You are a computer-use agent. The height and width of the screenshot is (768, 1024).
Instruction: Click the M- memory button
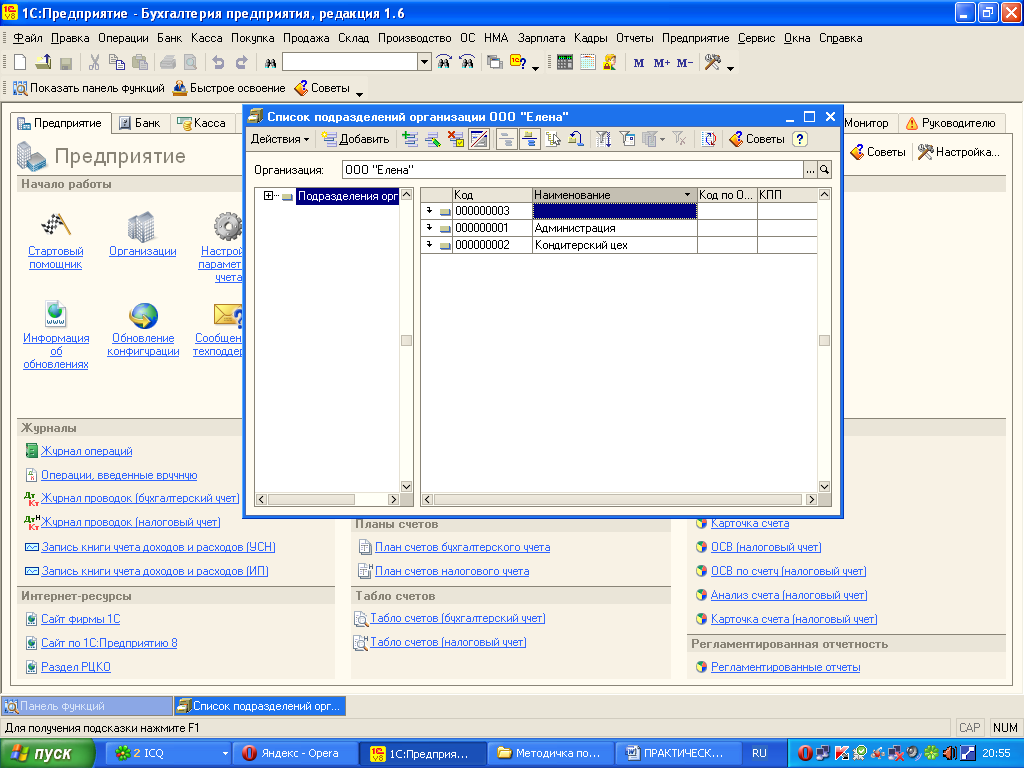pyautogui.click(x=684, y=63)
